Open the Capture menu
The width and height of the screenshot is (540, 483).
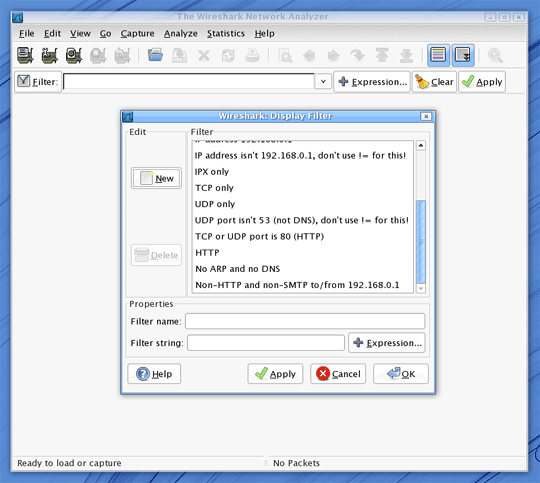(x=137, y=33)
